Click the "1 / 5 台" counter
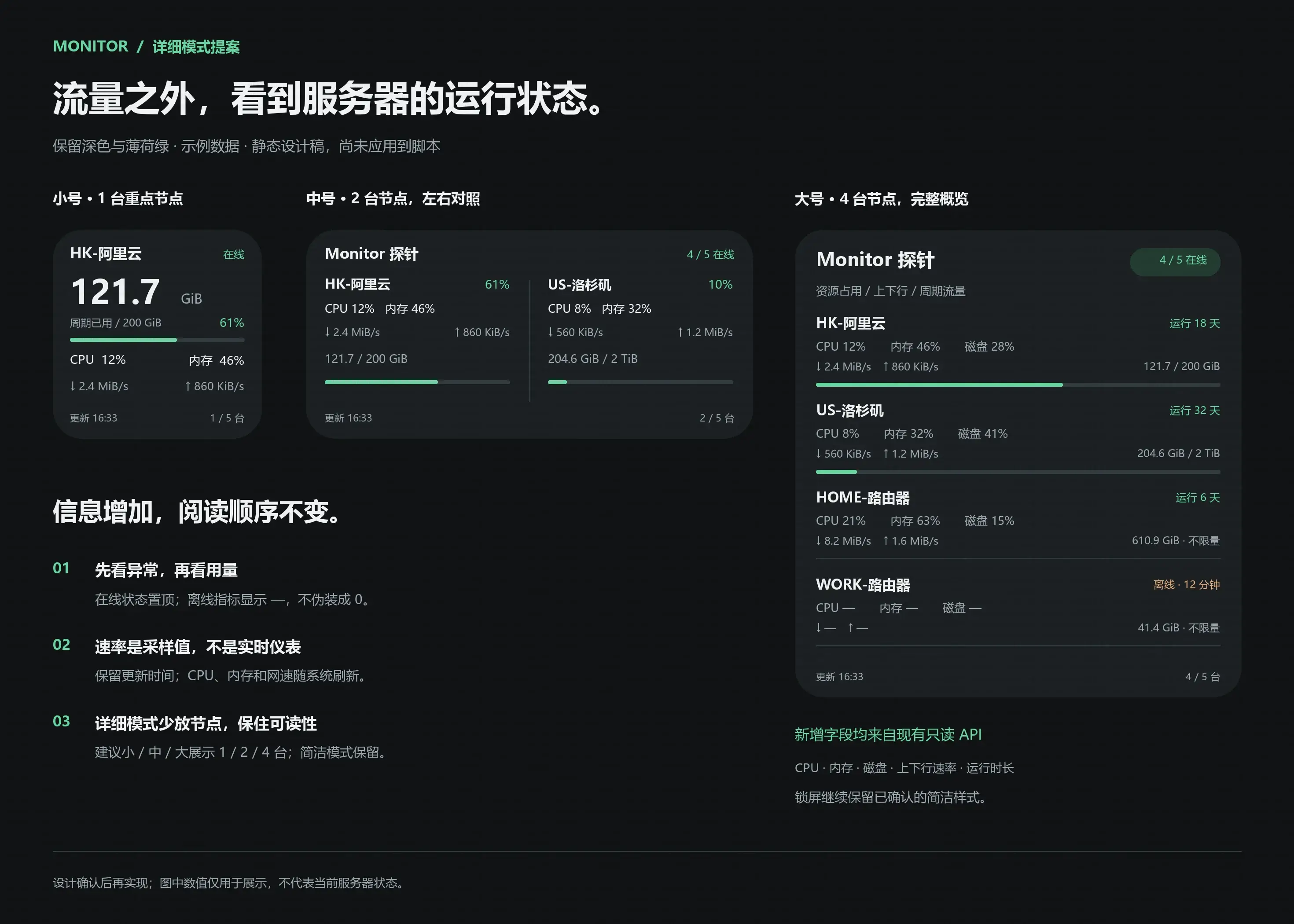Viewport: 1294px width, 924px height. (x=227, y=418)
